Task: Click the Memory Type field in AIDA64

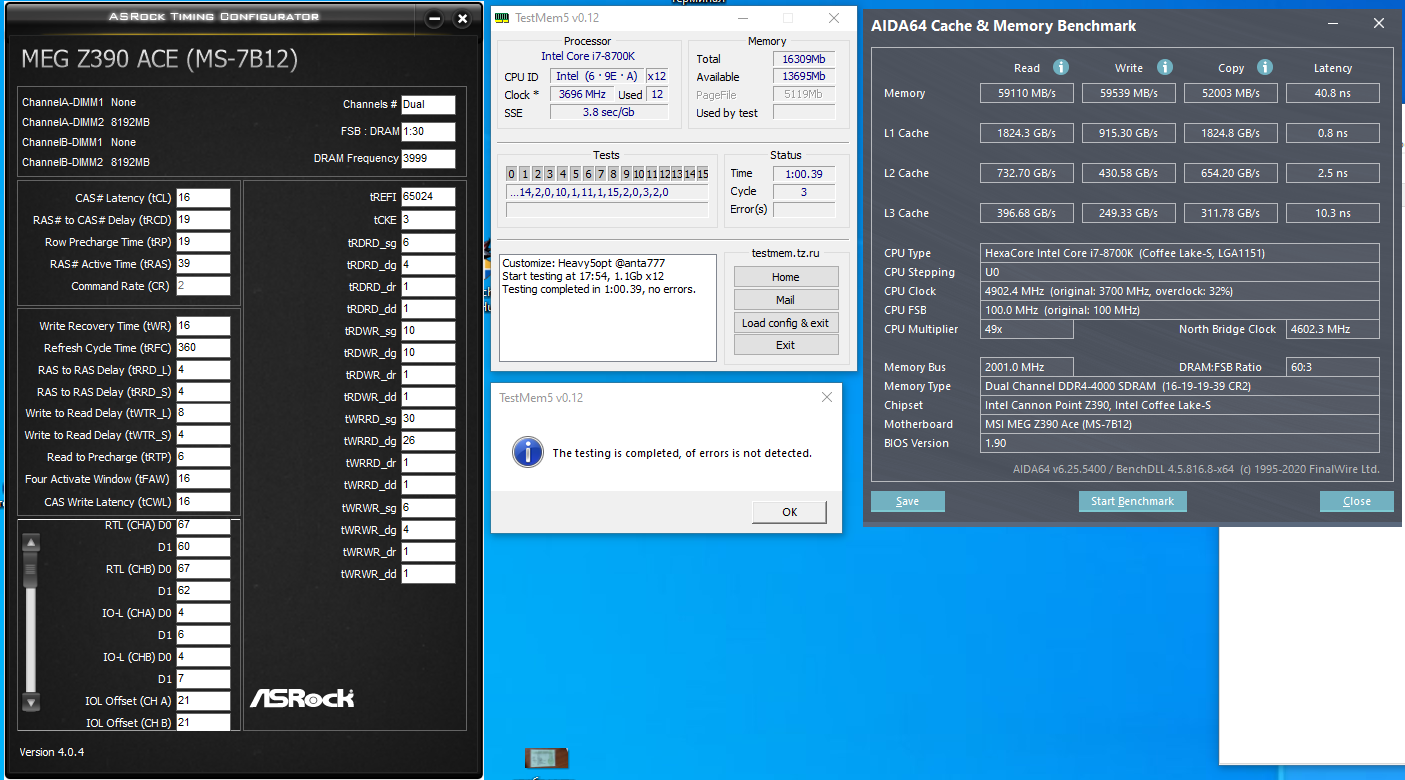Action: 1180,386
